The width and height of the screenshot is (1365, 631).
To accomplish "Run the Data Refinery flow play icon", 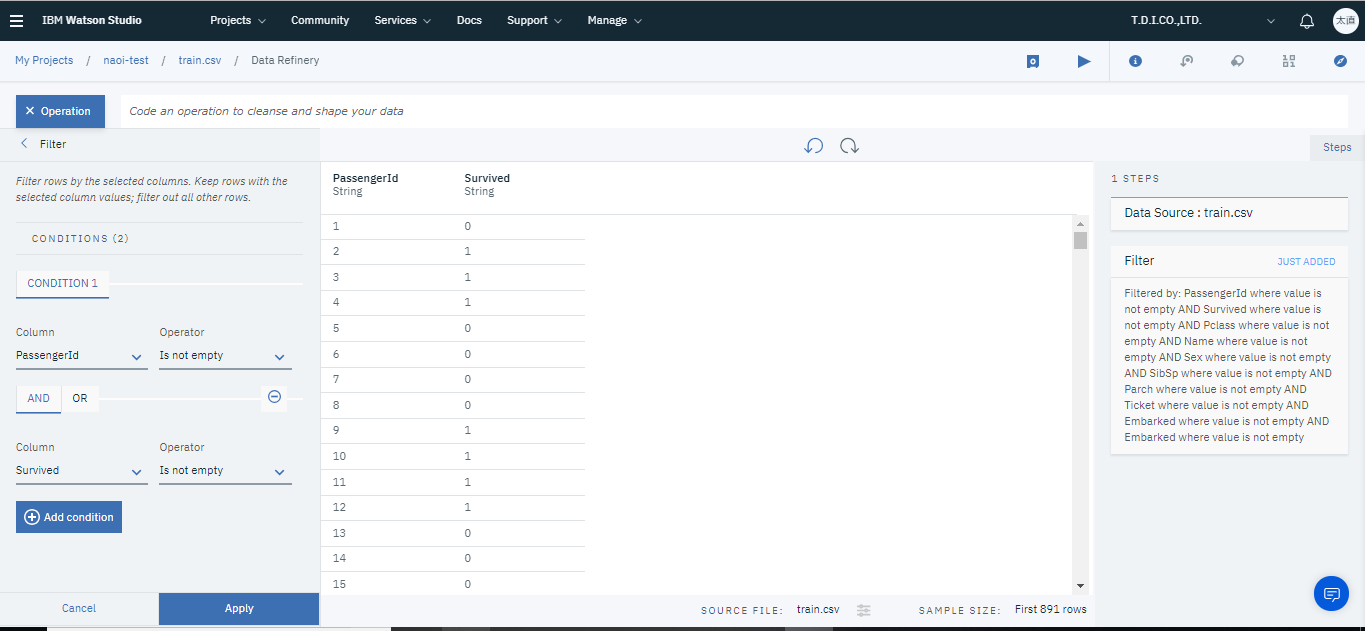I will click(1083, 61).
